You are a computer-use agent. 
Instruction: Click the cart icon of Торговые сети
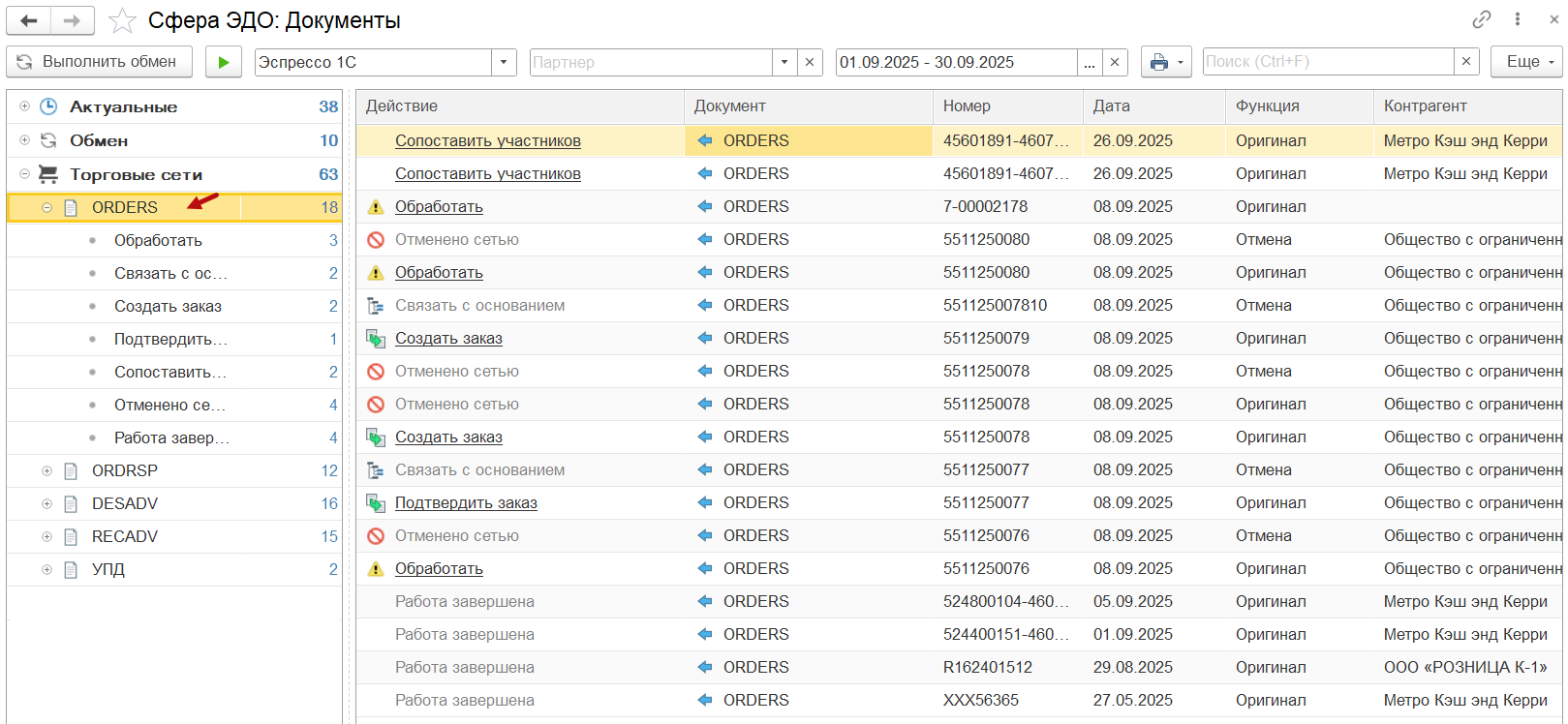[48, 174]
